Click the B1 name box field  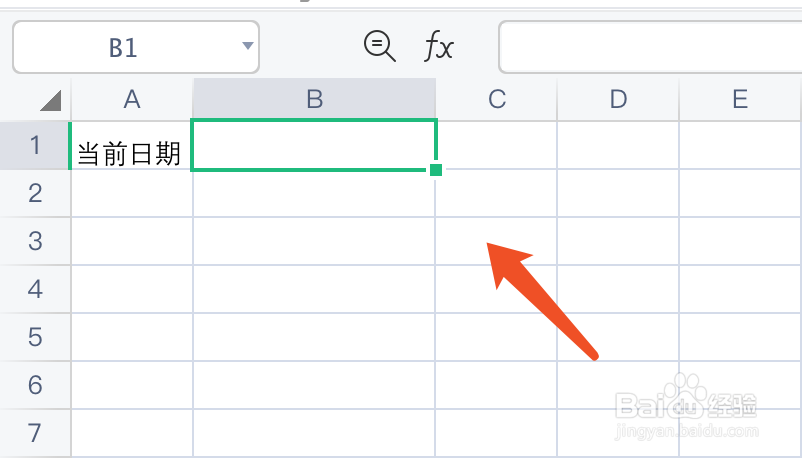pyautogui.click(x=124, y=47)
